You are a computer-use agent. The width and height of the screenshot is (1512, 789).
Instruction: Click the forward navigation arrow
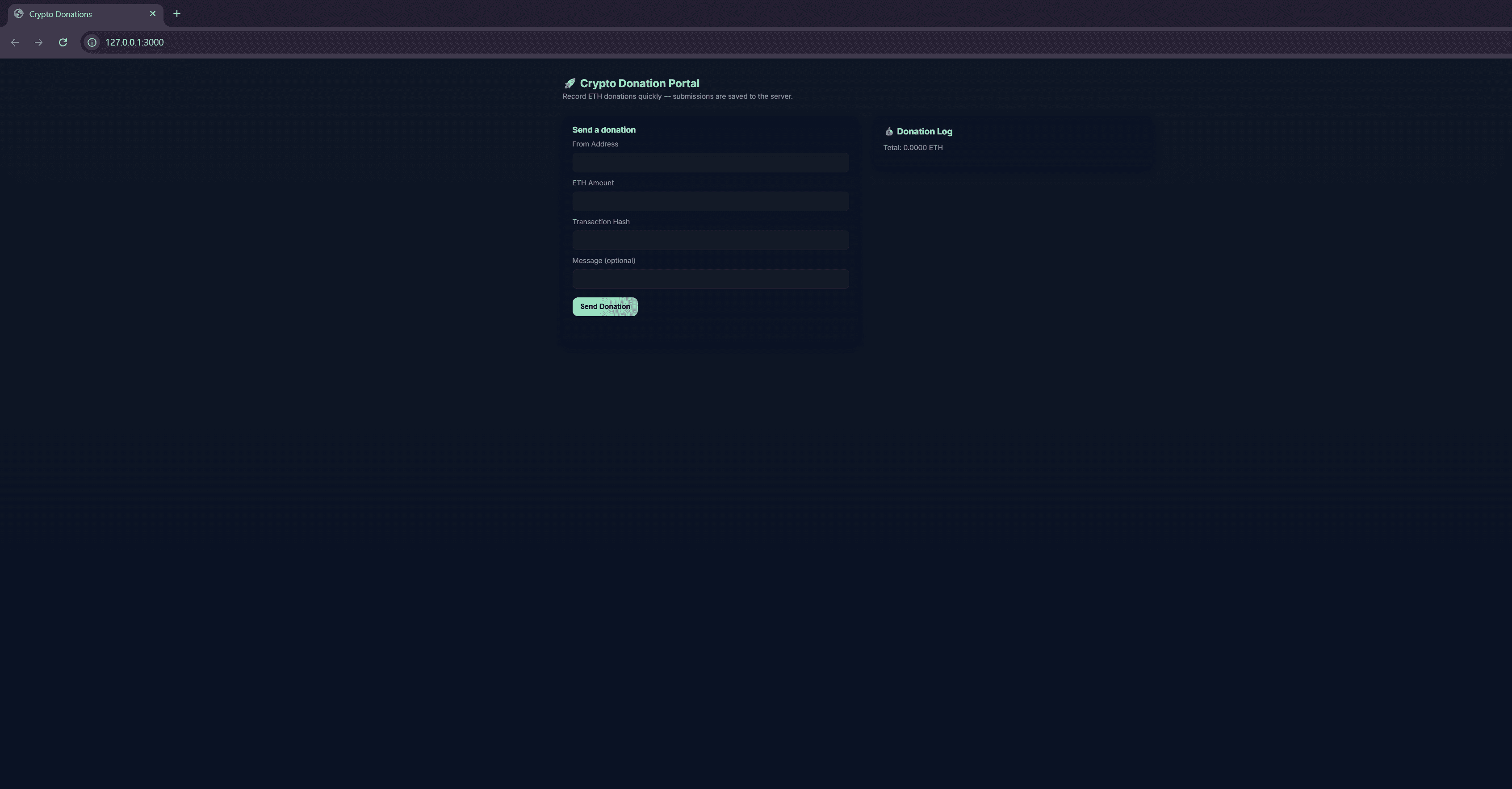click(x=38, y=42)
